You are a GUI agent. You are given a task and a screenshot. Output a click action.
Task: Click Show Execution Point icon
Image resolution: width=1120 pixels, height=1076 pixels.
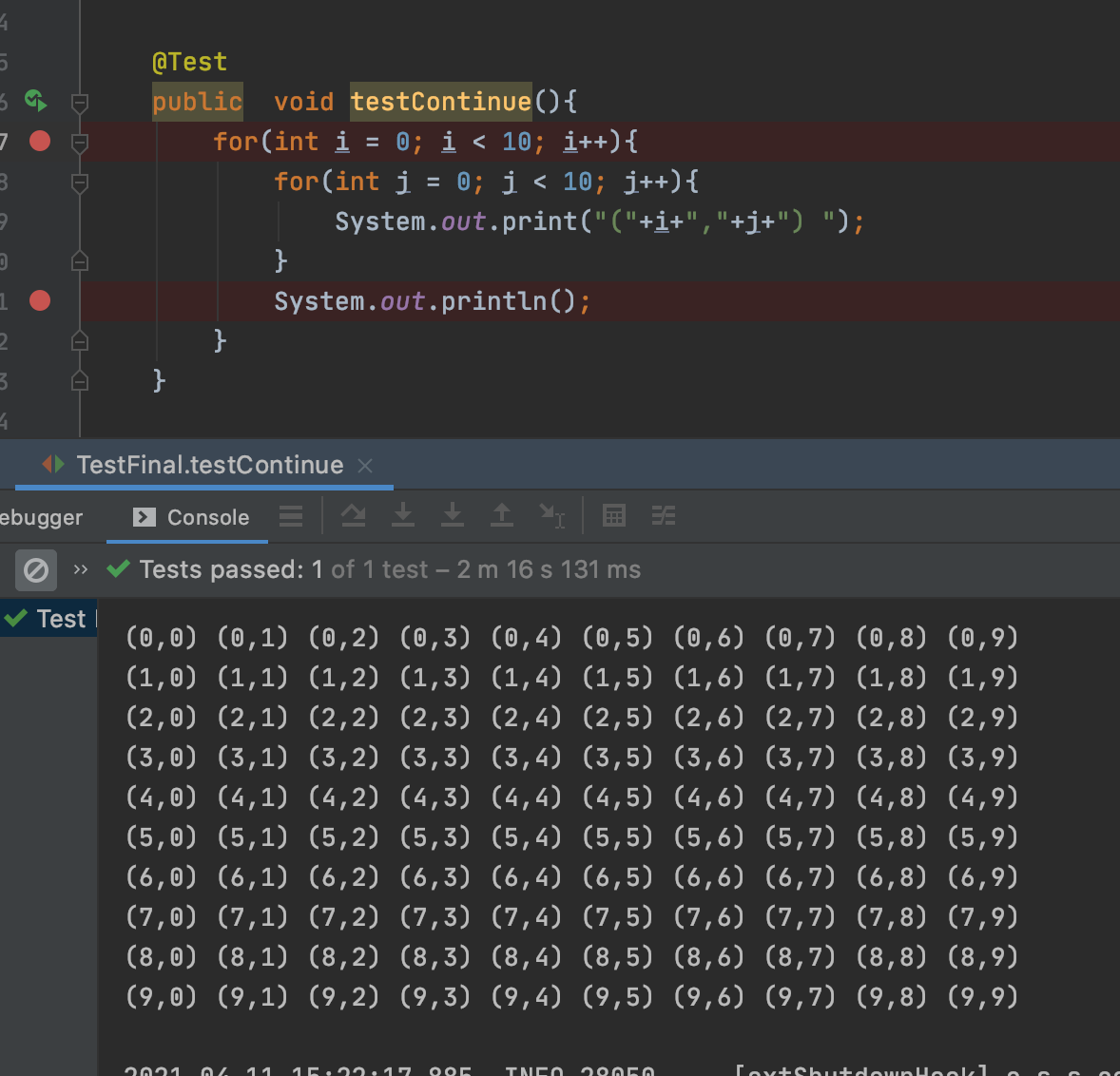click(x=291, y=515)
